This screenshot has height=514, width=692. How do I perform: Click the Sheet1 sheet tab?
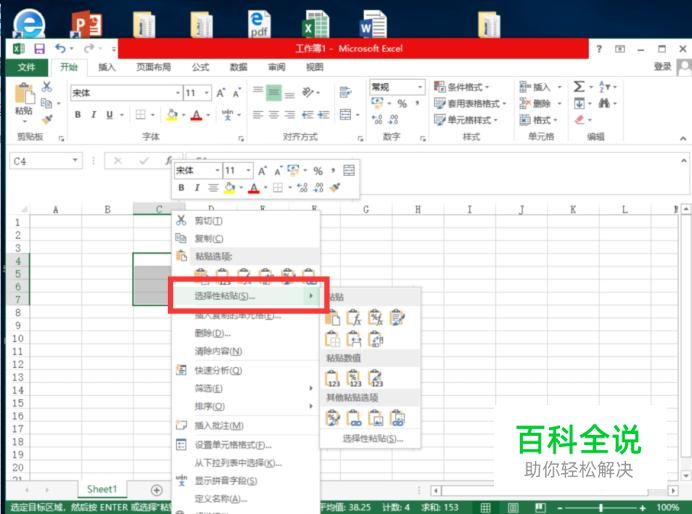pos(102,489)
